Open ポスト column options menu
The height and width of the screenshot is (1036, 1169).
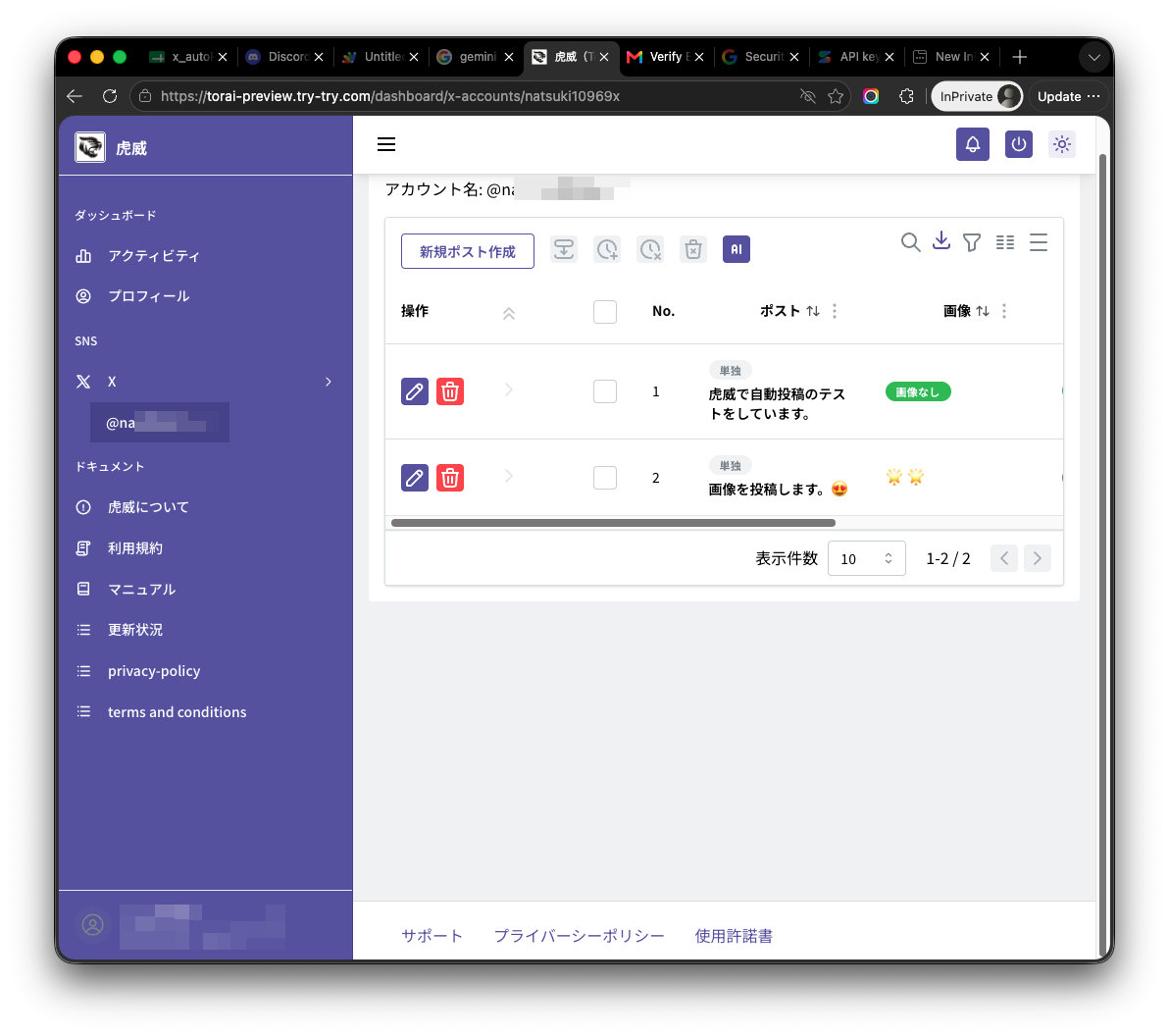click(835, 311)
